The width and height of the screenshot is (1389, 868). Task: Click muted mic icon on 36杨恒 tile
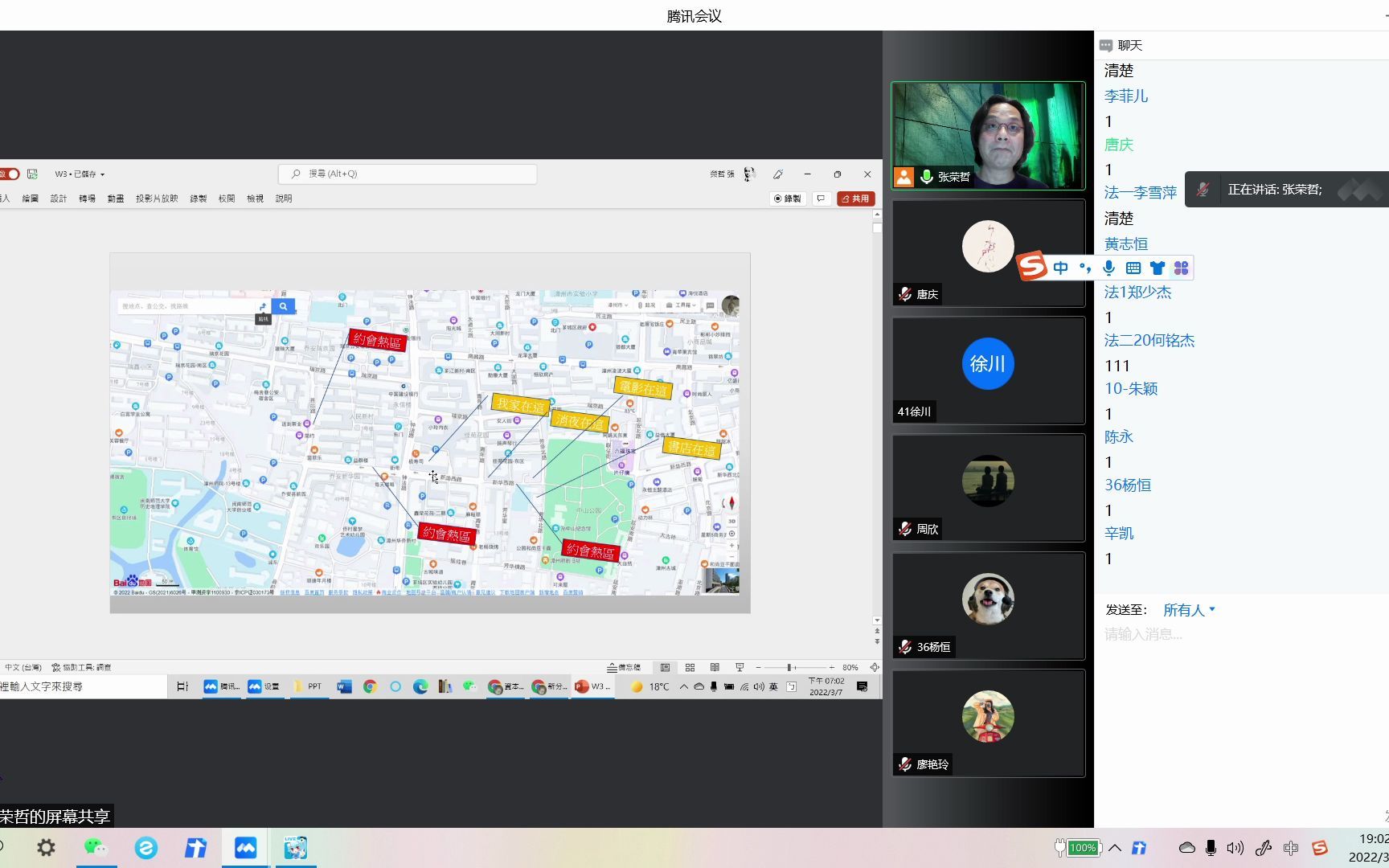tap(905, 646)
